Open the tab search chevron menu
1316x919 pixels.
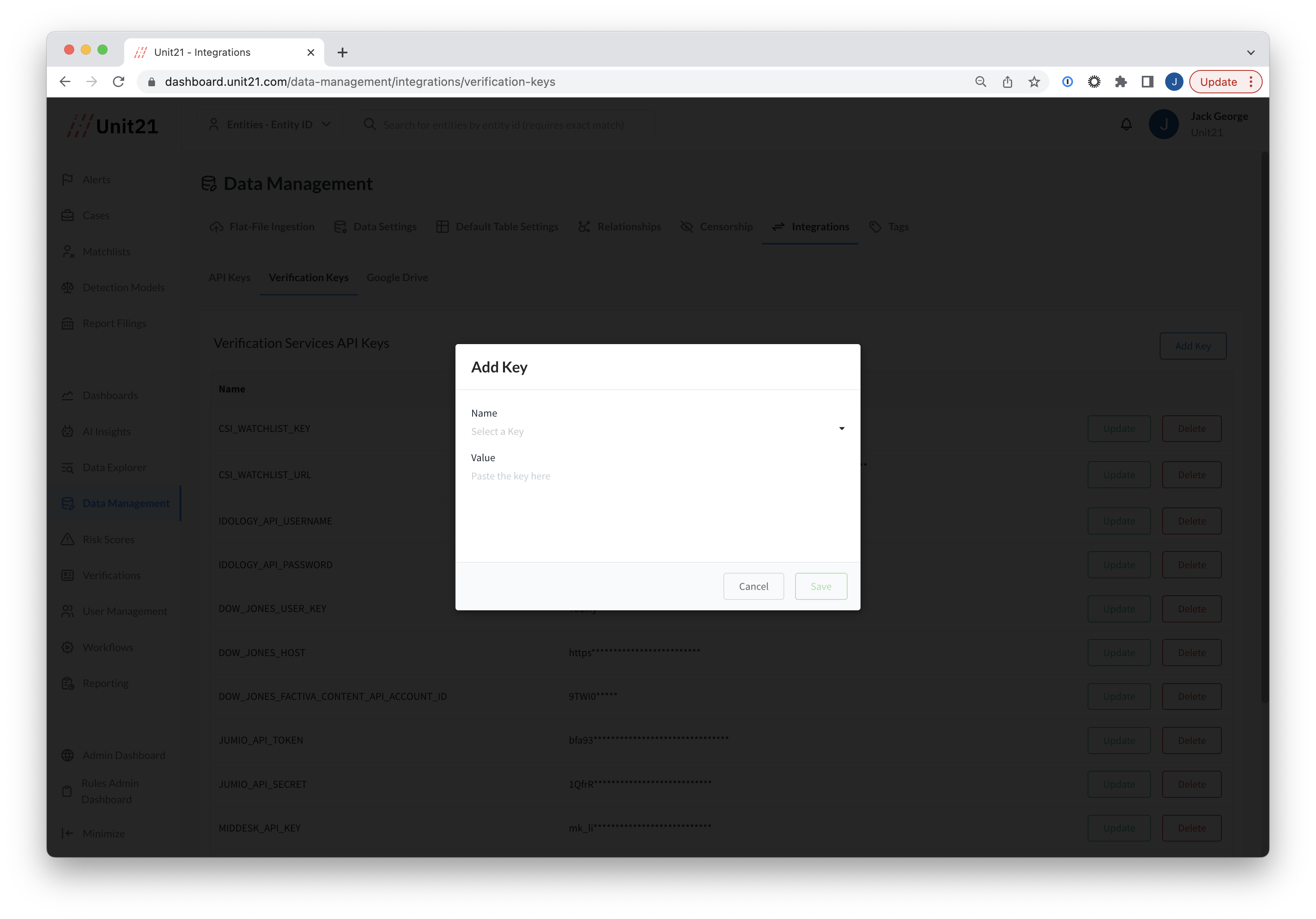point(1251,53)
